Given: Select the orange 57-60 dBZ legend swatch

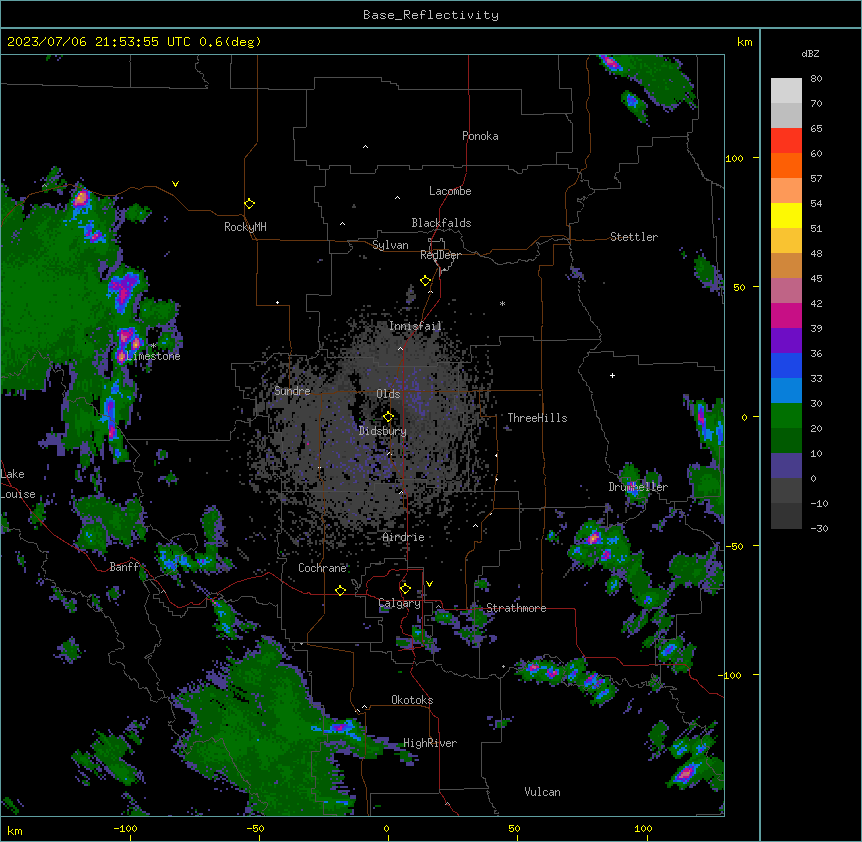Looking at the screenshot, I should 786,165.
